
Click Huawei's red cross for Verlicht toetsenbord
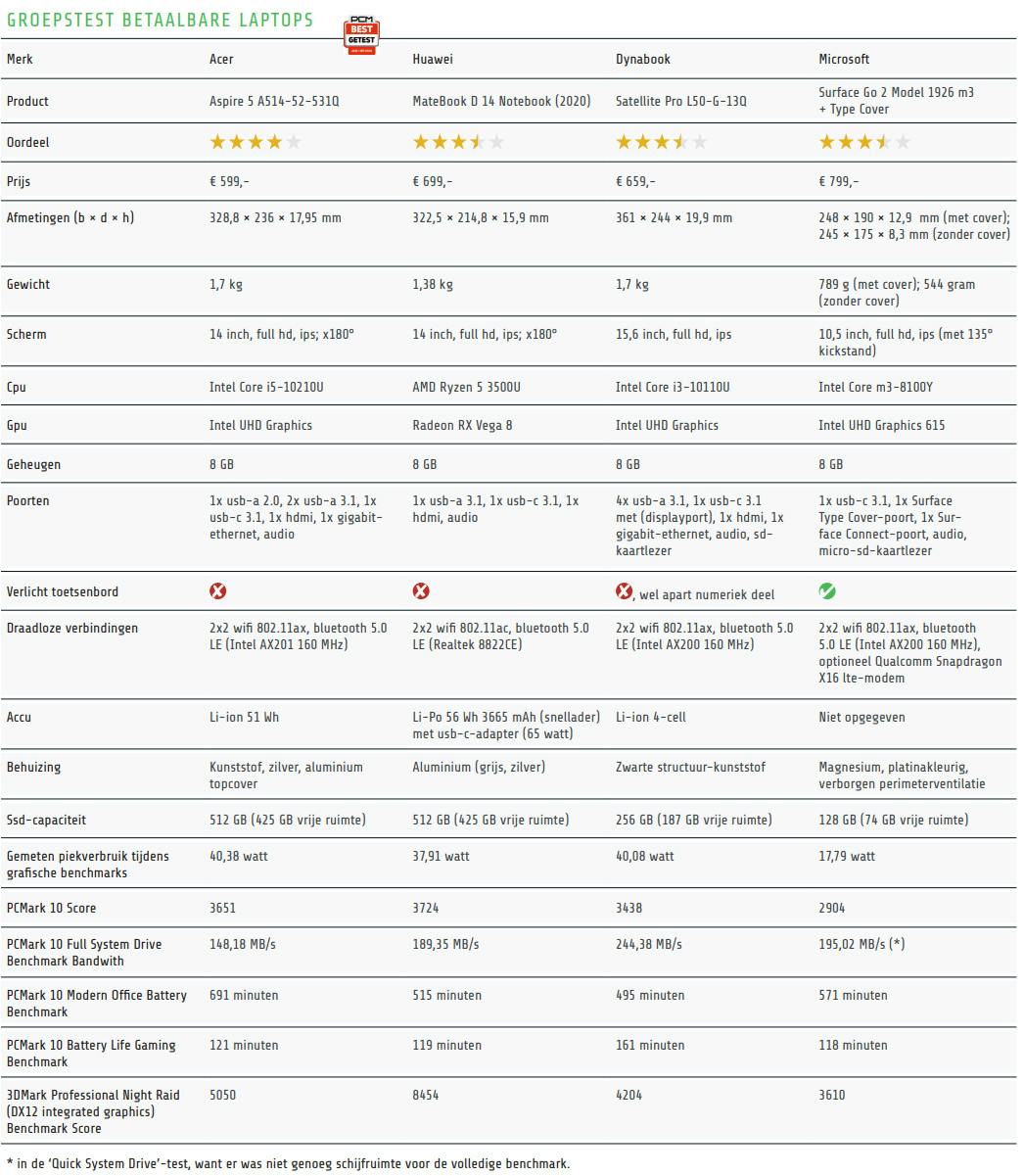[421, 591]
